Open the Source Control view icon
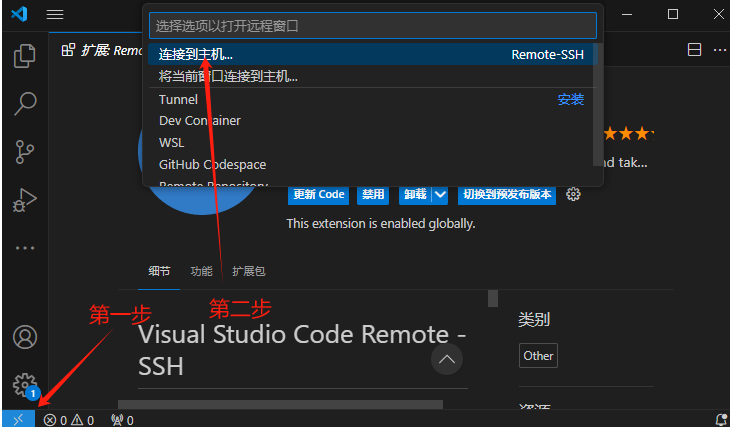 (x=25, y=152)
